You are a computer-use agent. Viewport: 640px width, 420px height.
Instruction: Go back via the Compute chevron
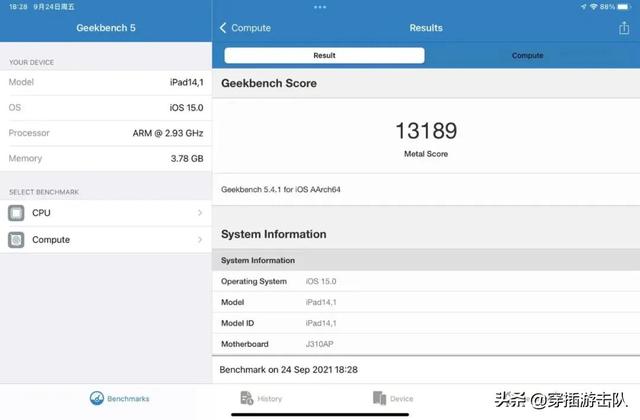[x=223, y=28]
